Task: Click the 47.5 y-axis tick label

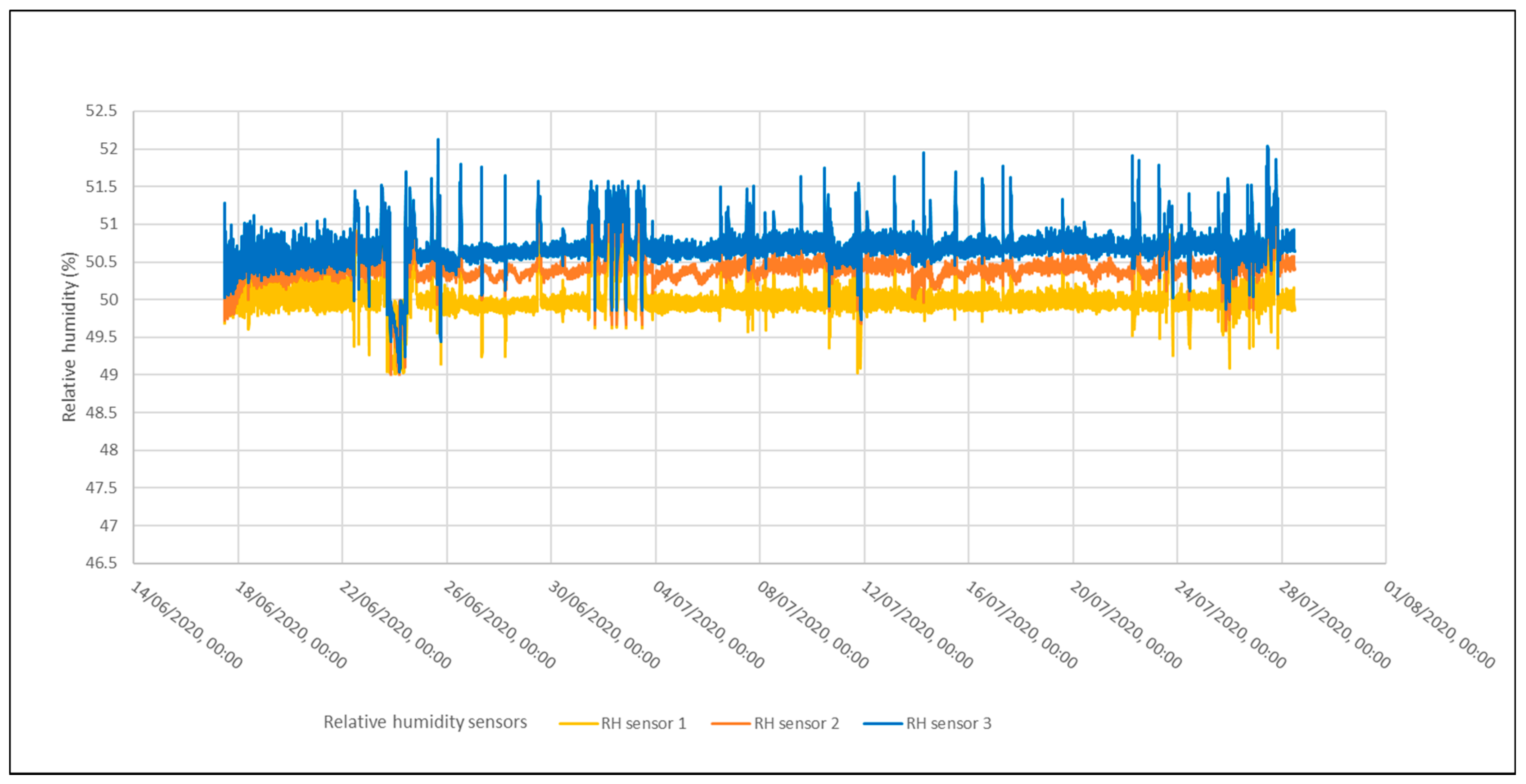Action: tap(101, 488)
